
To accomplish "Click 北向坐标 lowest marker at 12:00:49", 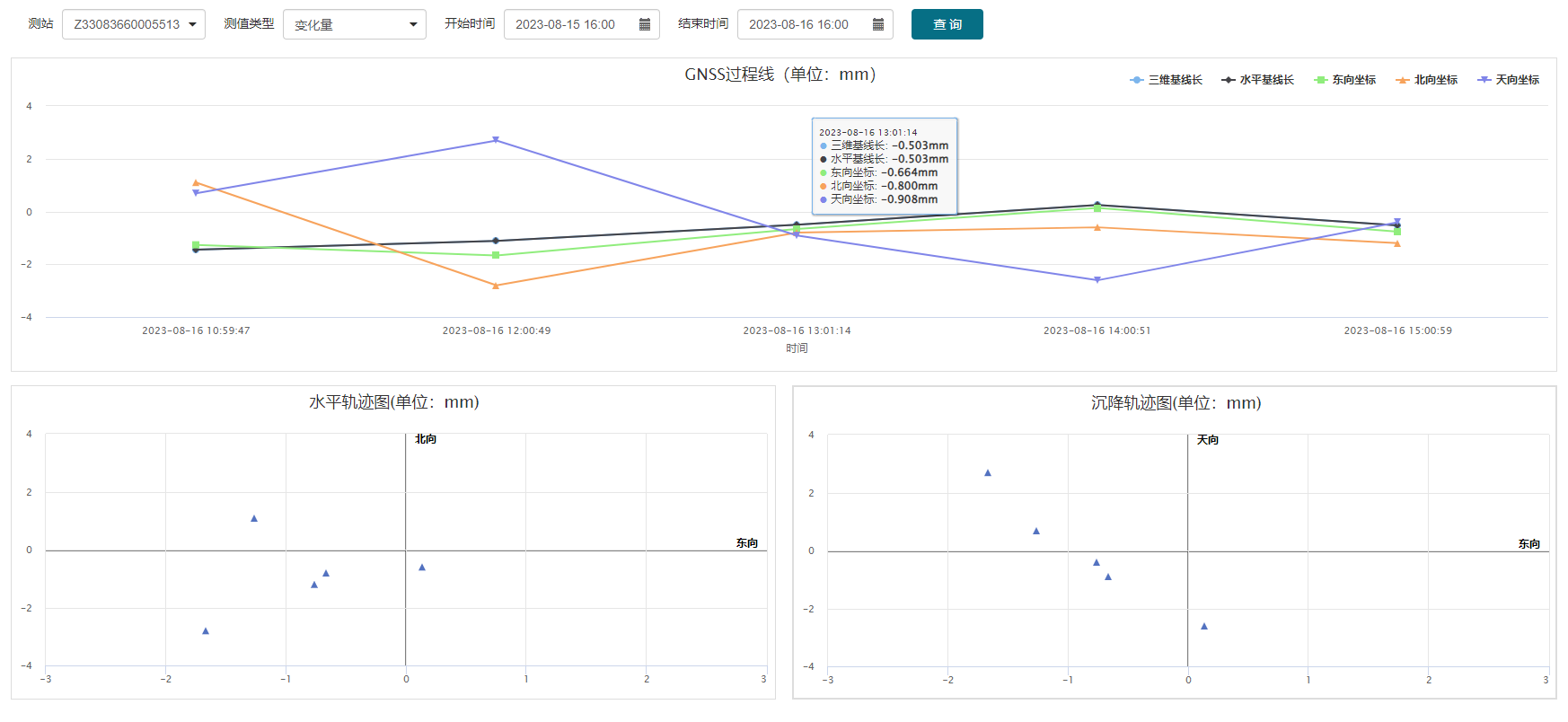I will coord(496,286).
